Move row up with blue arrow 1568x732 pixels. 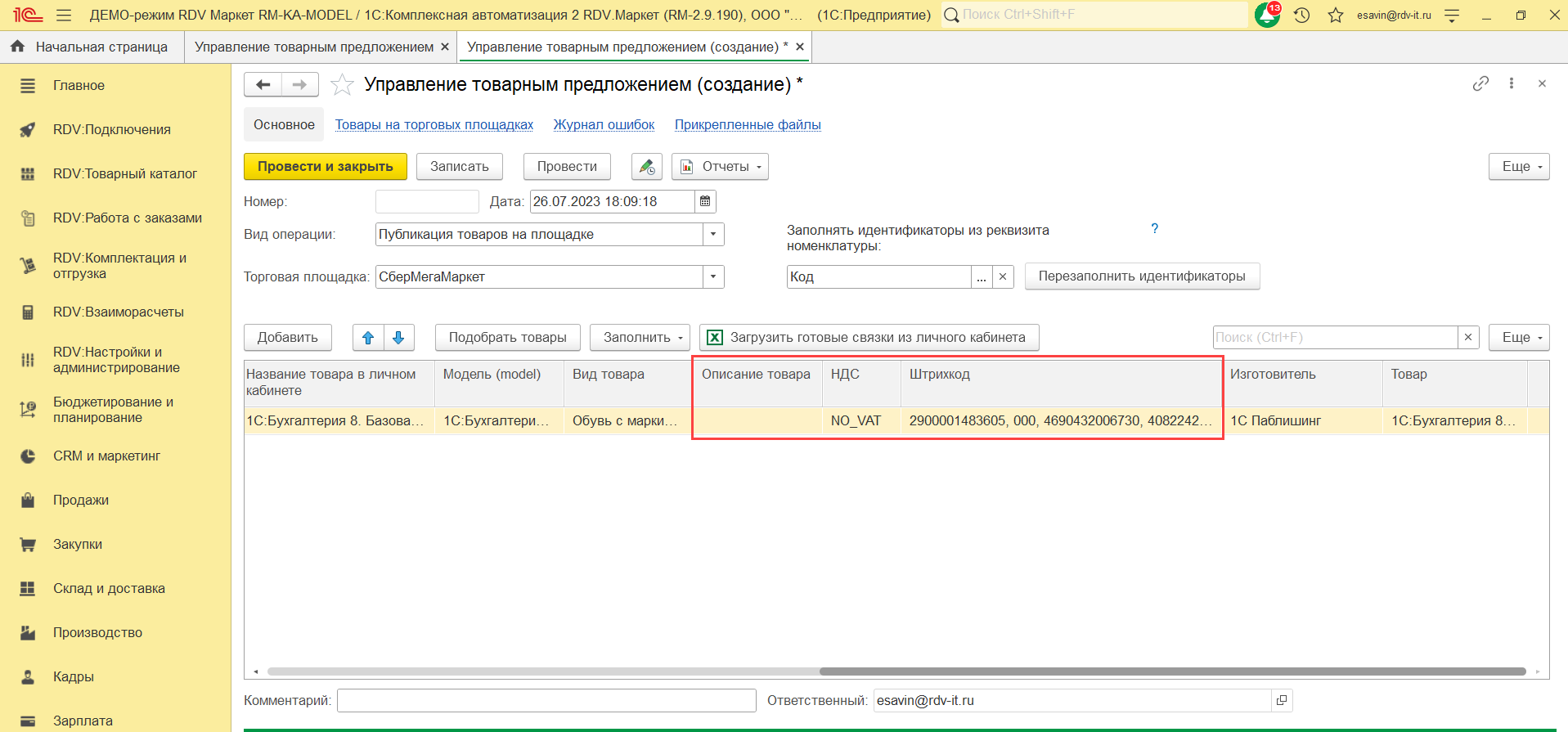point(368,337)
